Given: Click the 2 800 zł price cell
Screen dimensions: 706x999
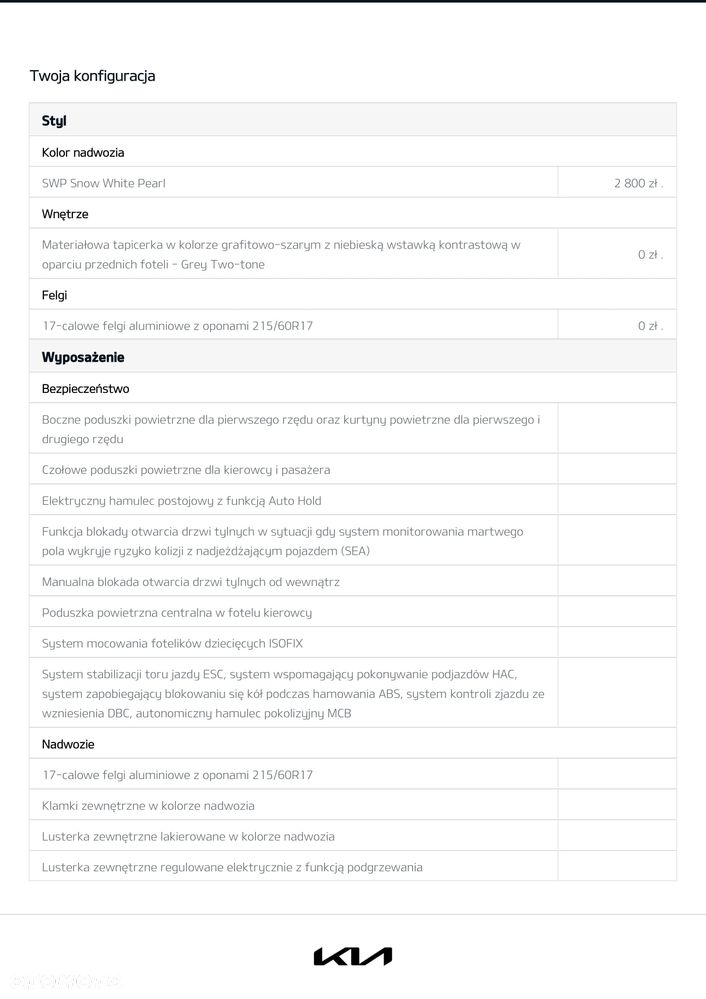Looking at the screenshot, I should coord(638,183).
